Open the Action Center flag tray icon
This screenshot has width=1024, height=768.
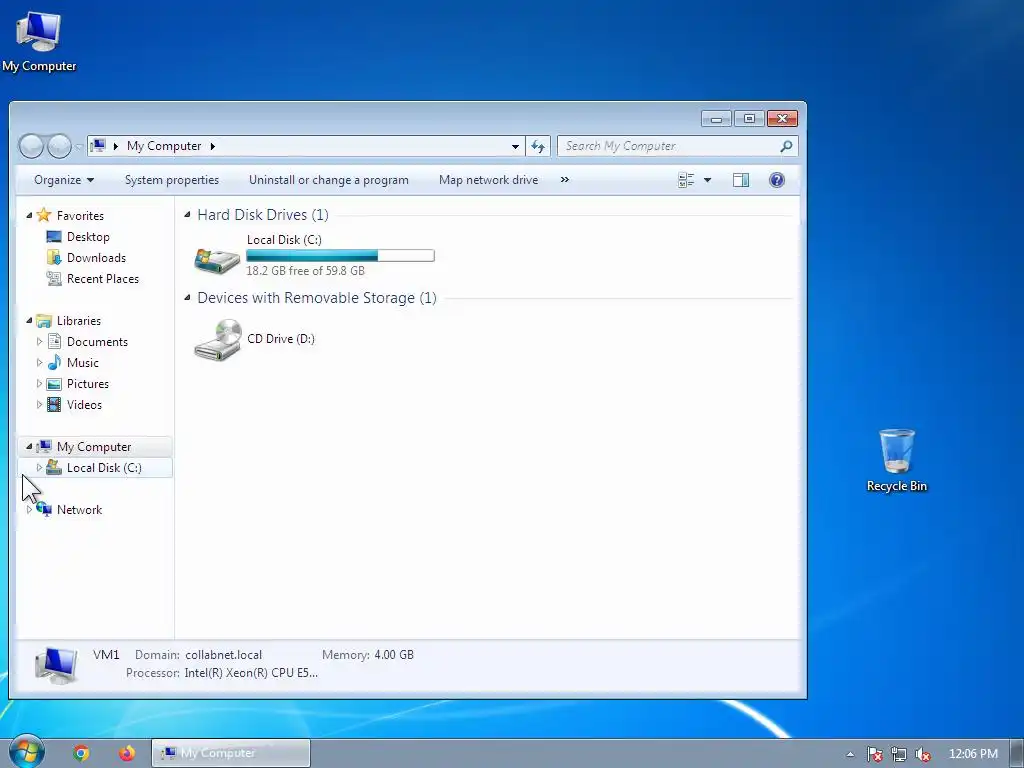[x=874, y=754]
